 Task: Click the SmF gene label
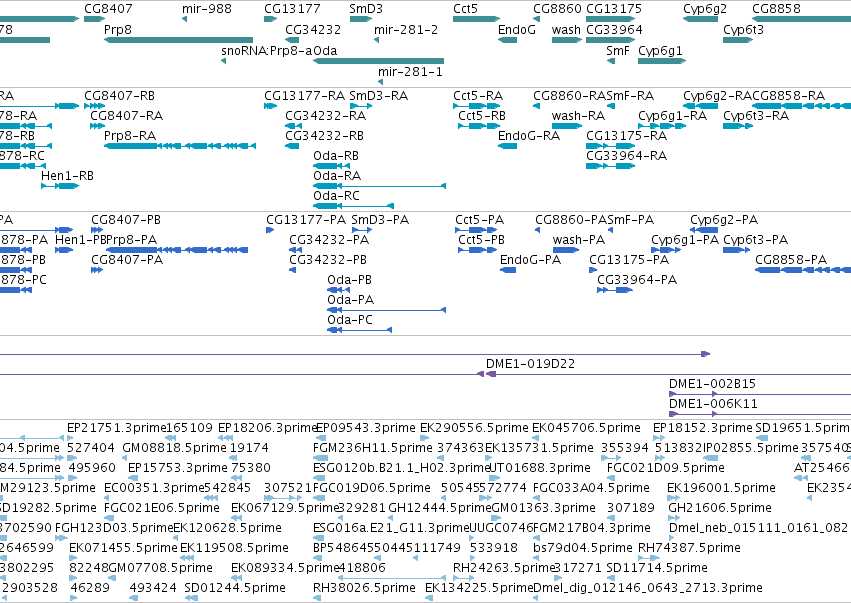coord(618,50)
